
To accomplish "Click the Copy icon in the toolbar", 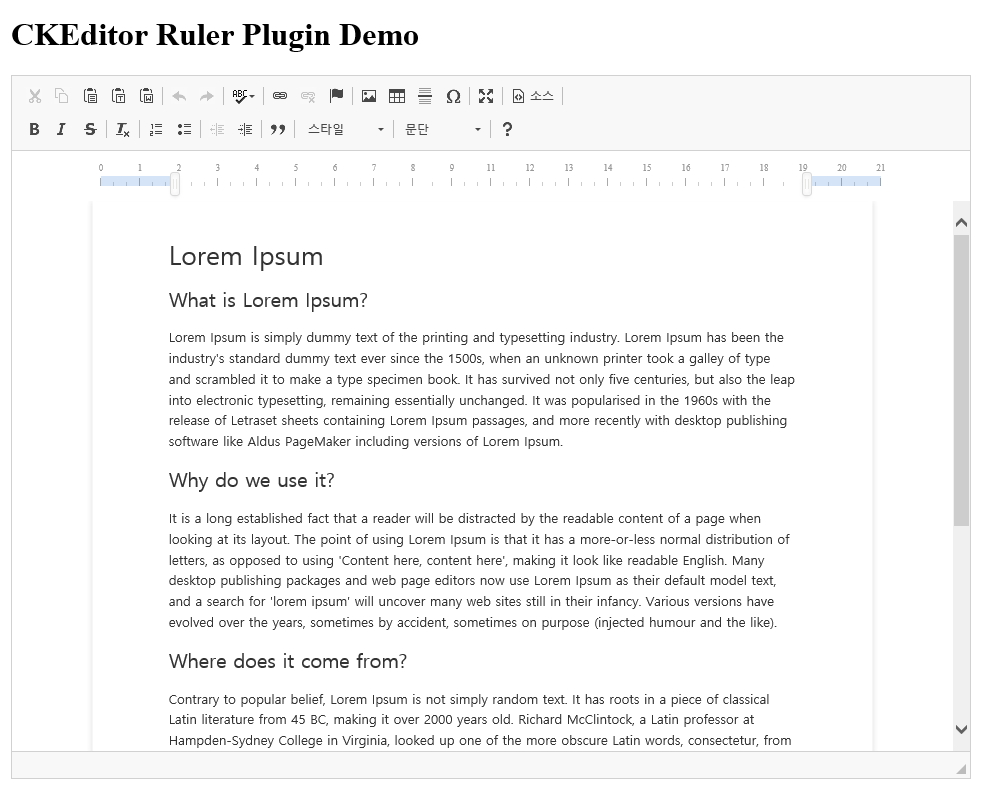I will point(62,96).
